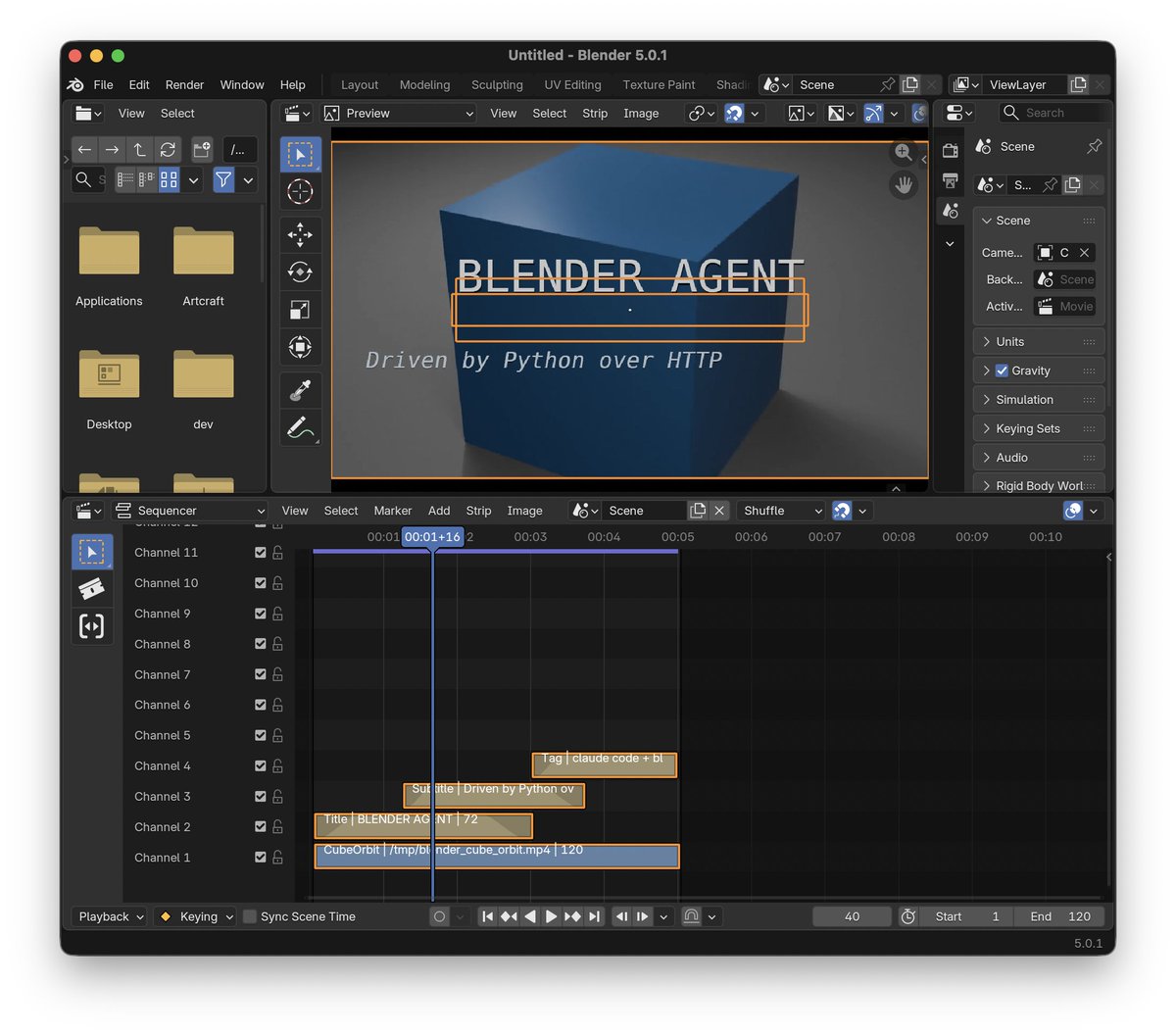
Task: Toggle the lock on Channel 2
Action: point(278,827)
